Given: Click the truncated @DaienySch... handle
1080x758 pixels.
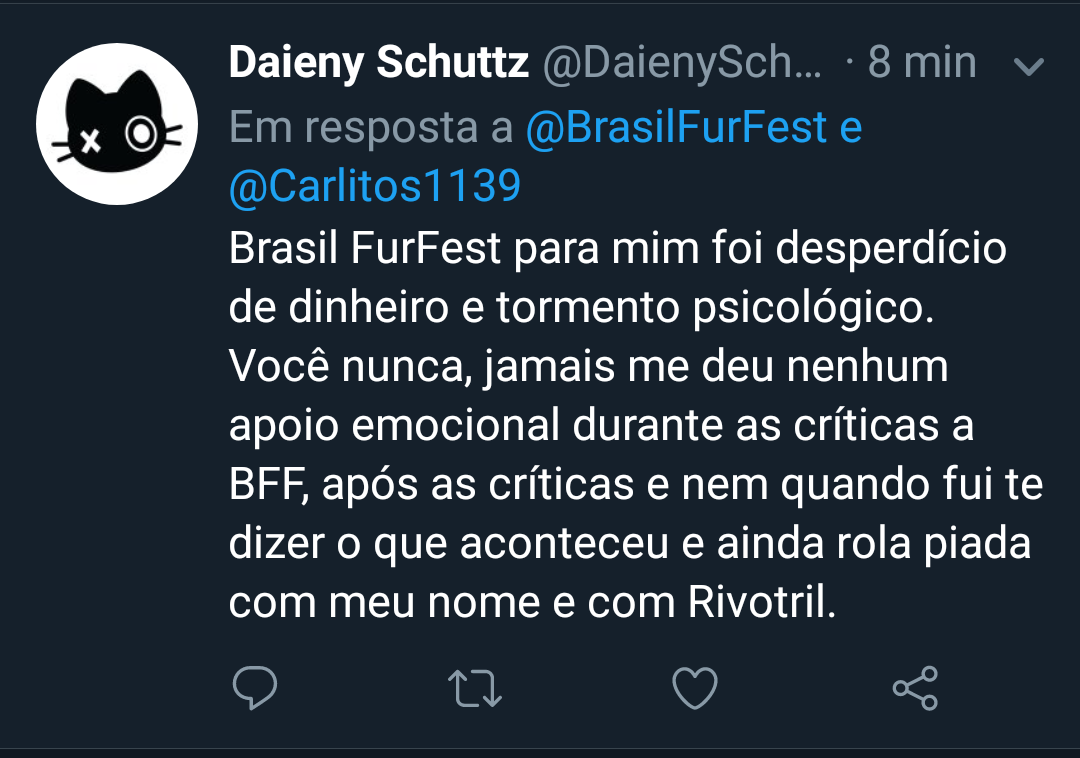Looking at the screenshot, I should [682, 64].
